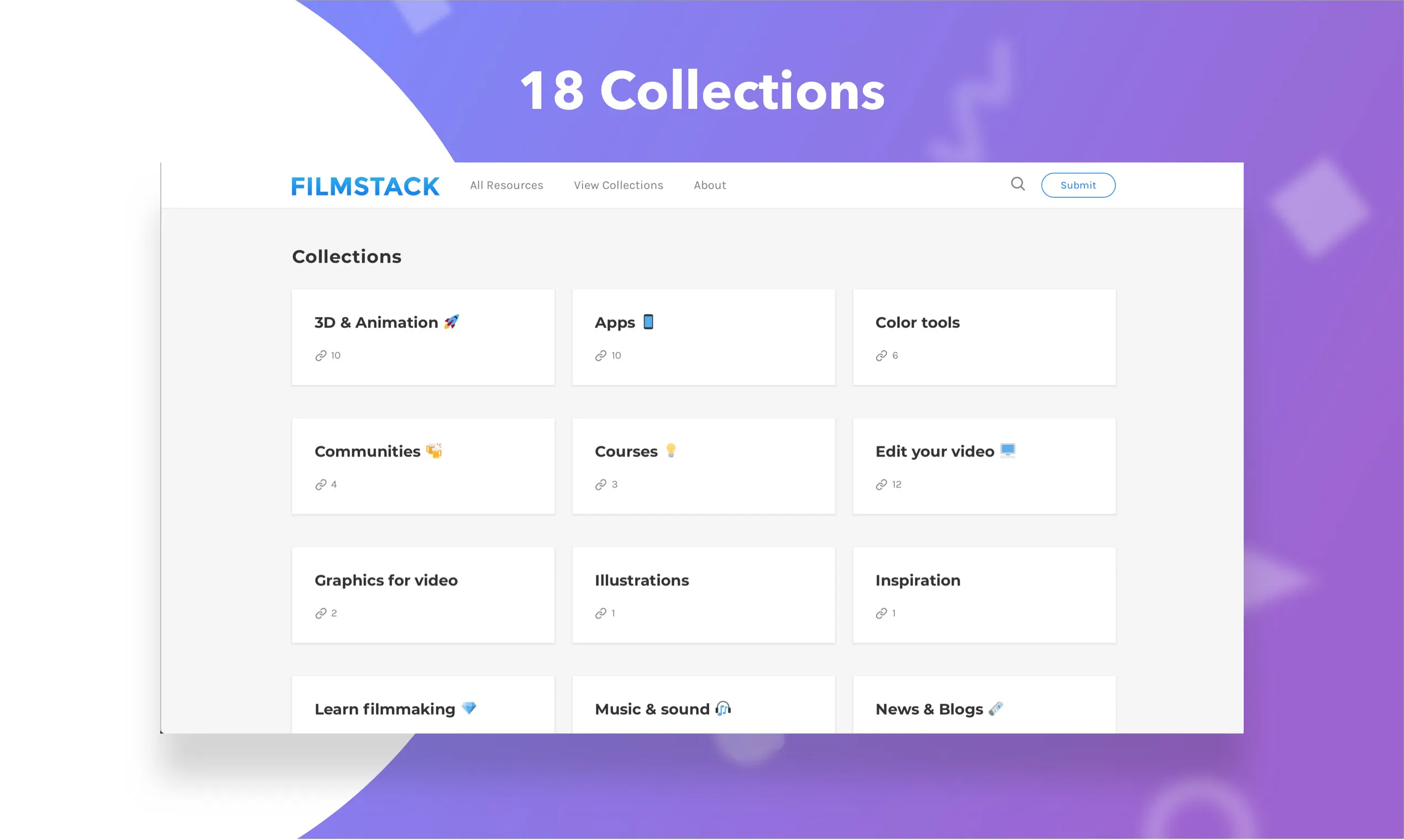Click the newspaper emoji beside News & Blogs

tap(996, 708)
